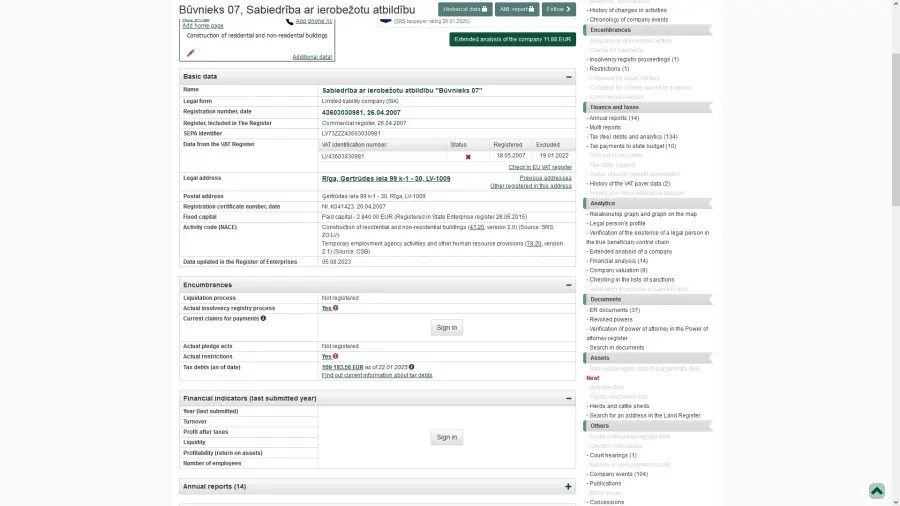Open Documents sidebar section header
The width and height of the screenshot is (900, 506).
pos(648,299)
